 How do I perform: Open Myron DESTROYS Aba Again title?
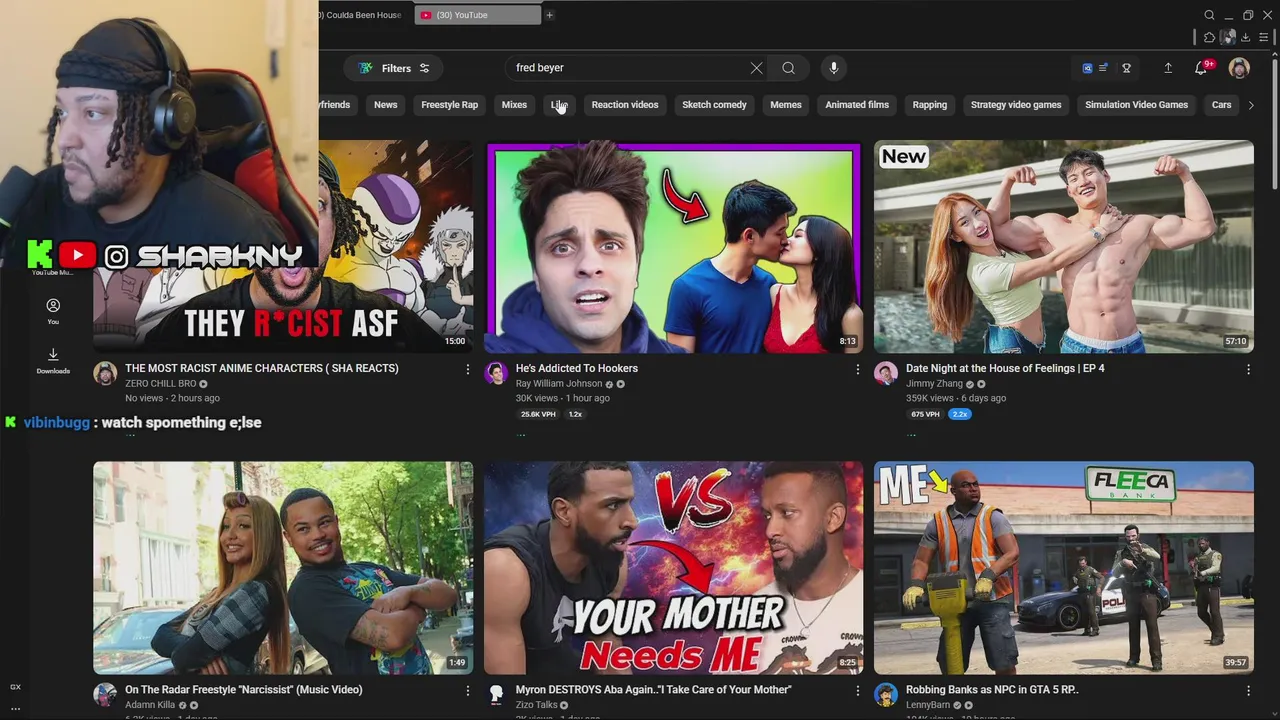(653, 690)
